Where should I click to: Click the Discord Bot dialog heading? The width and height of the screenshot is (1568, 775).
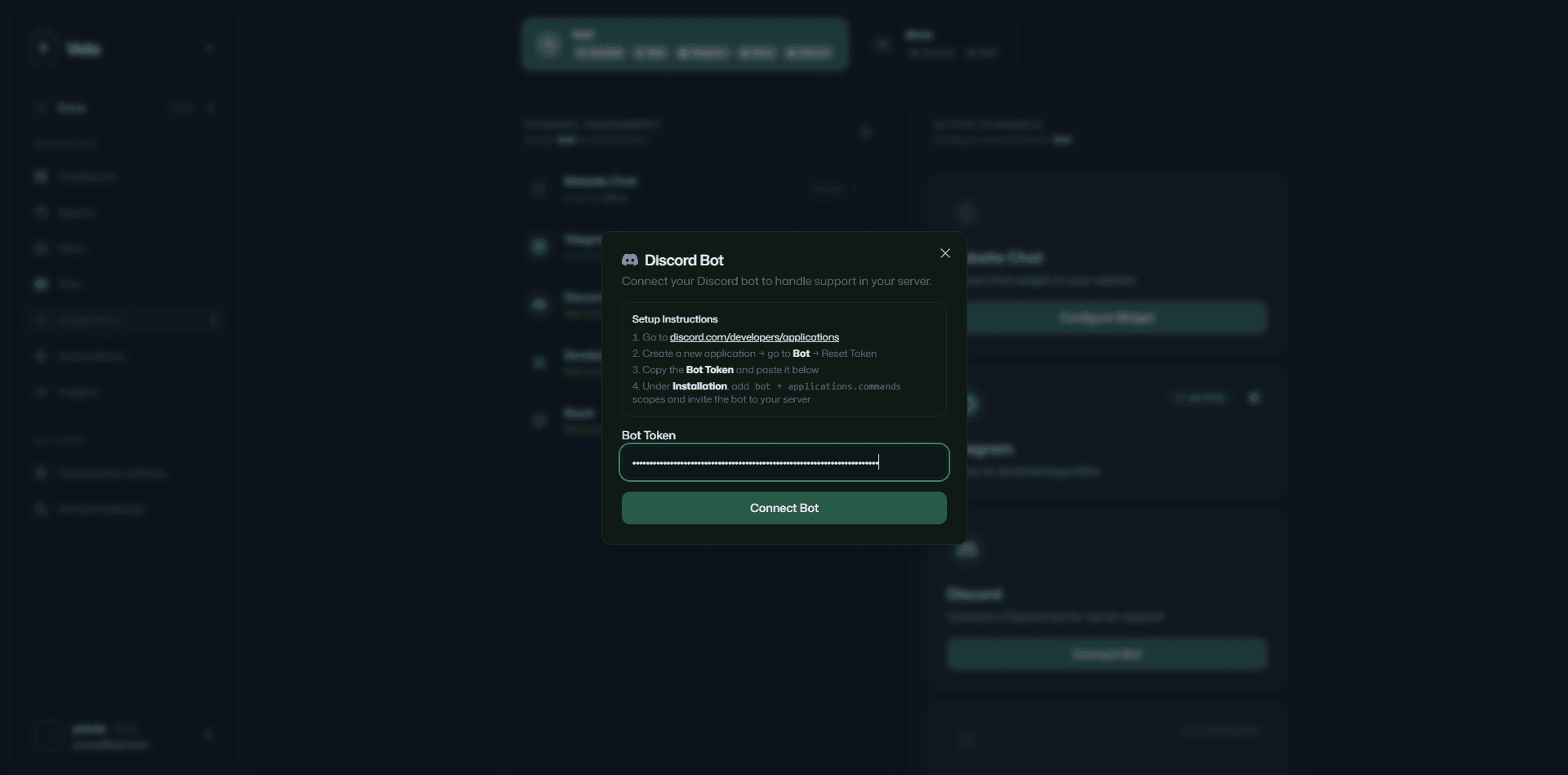pos(684,260)
